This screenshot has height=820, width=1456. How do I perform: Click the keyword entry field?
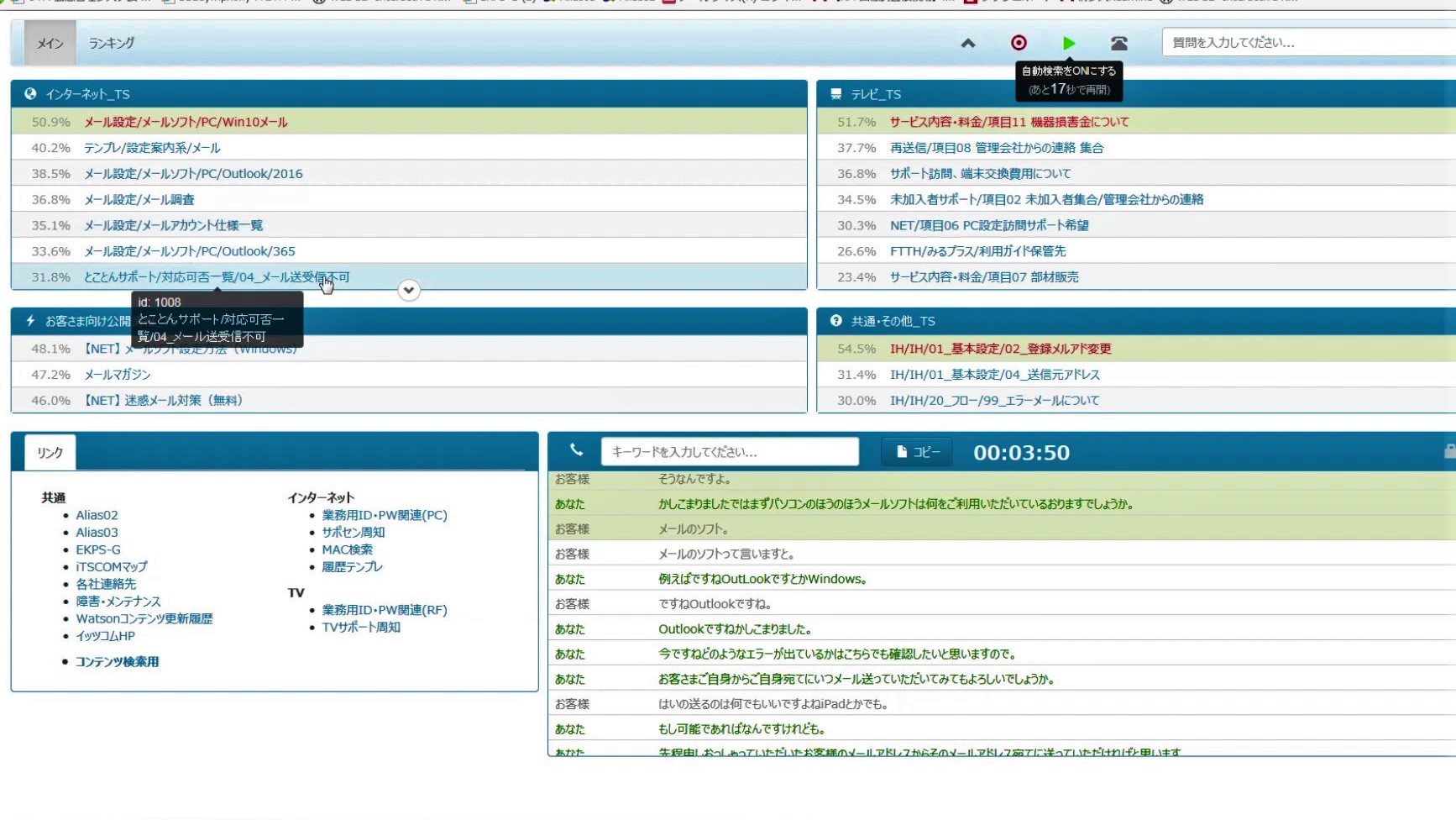(x=729, y=452)
